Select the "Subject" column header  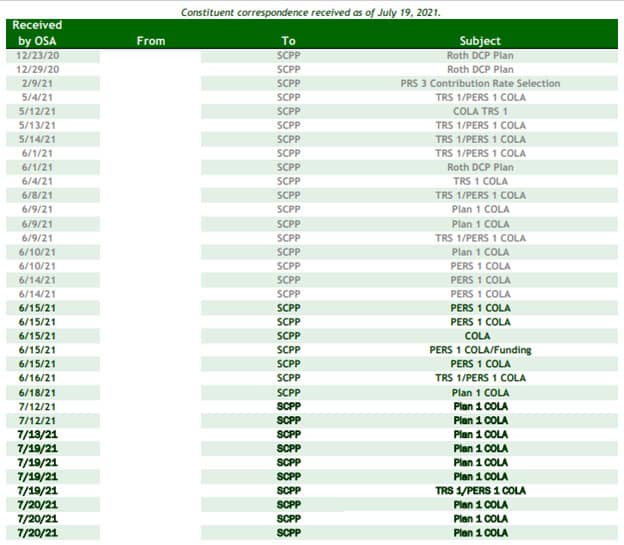[x=479, y=40]
